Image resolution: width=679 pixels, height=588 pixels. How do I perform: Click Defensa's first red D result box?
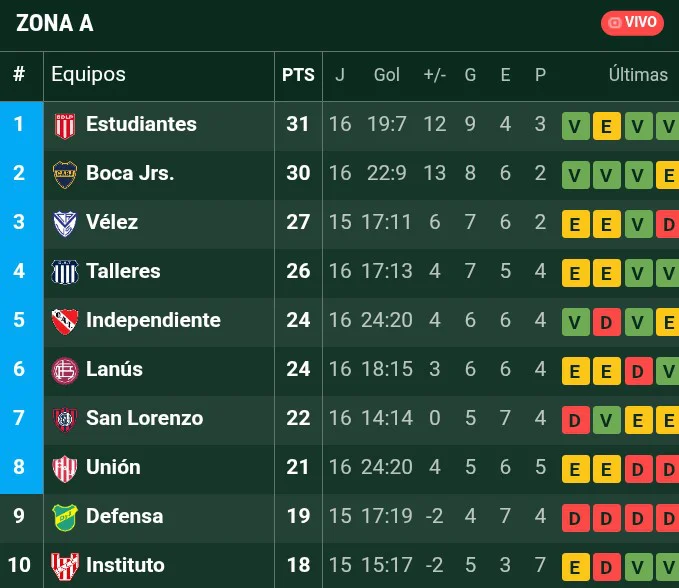point(575,518)
